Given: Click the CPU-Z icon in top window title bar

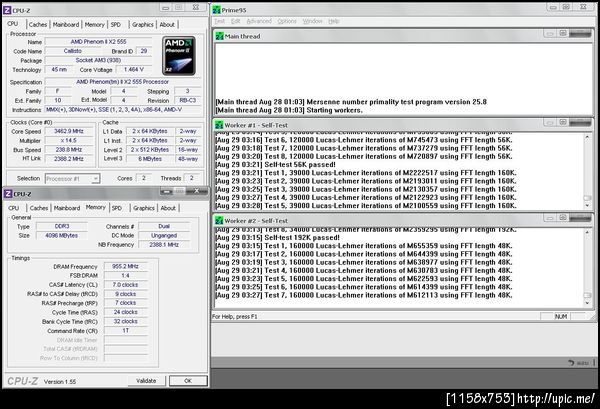Looking at the screenshot, I should tap(7, 10).
